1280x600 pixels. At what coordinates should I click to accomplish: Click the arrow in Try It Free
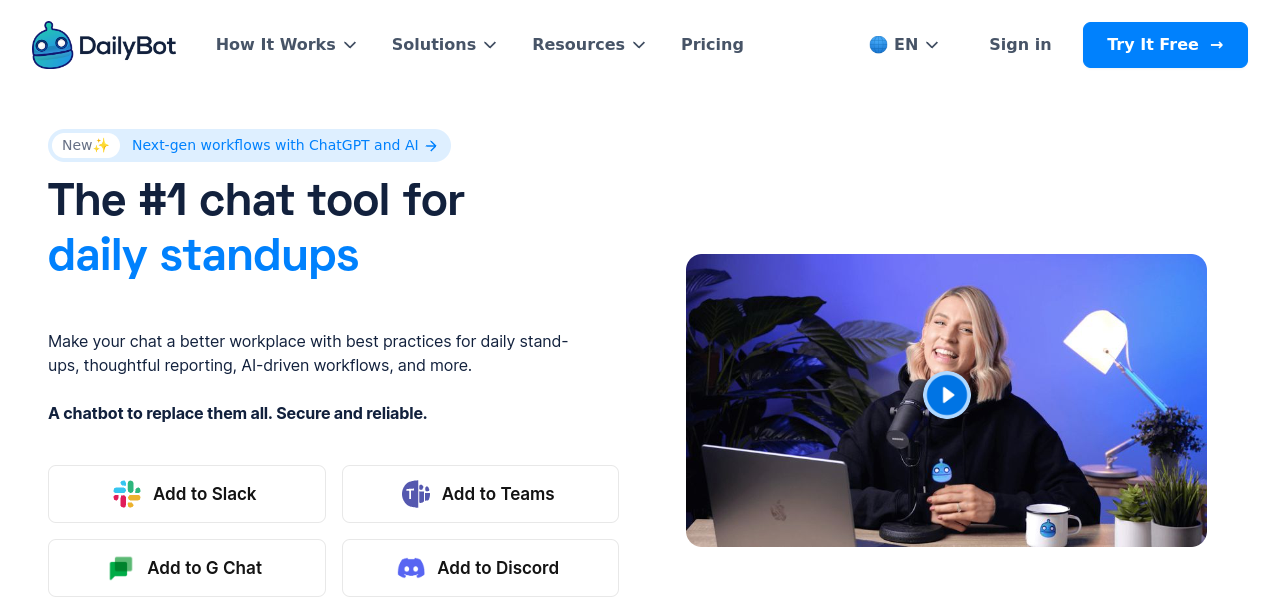click(1217, 45)
